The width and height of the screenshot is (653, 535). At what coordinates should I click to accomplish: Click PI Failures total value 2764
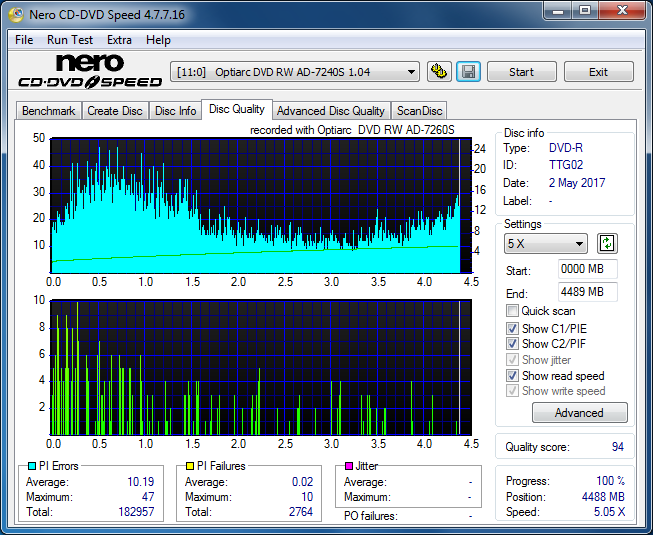click(301, 511)
